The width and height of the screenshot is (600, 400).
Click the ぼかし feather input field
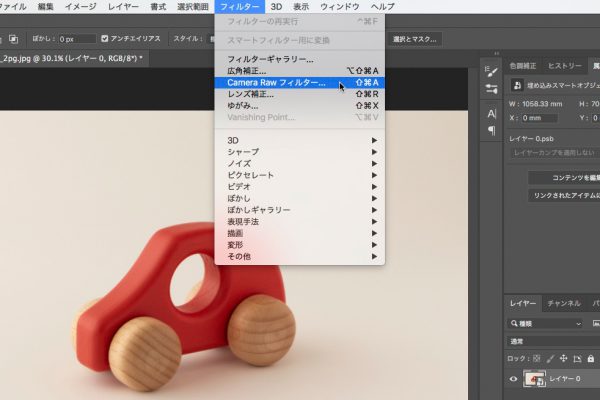tap(76, 39)
